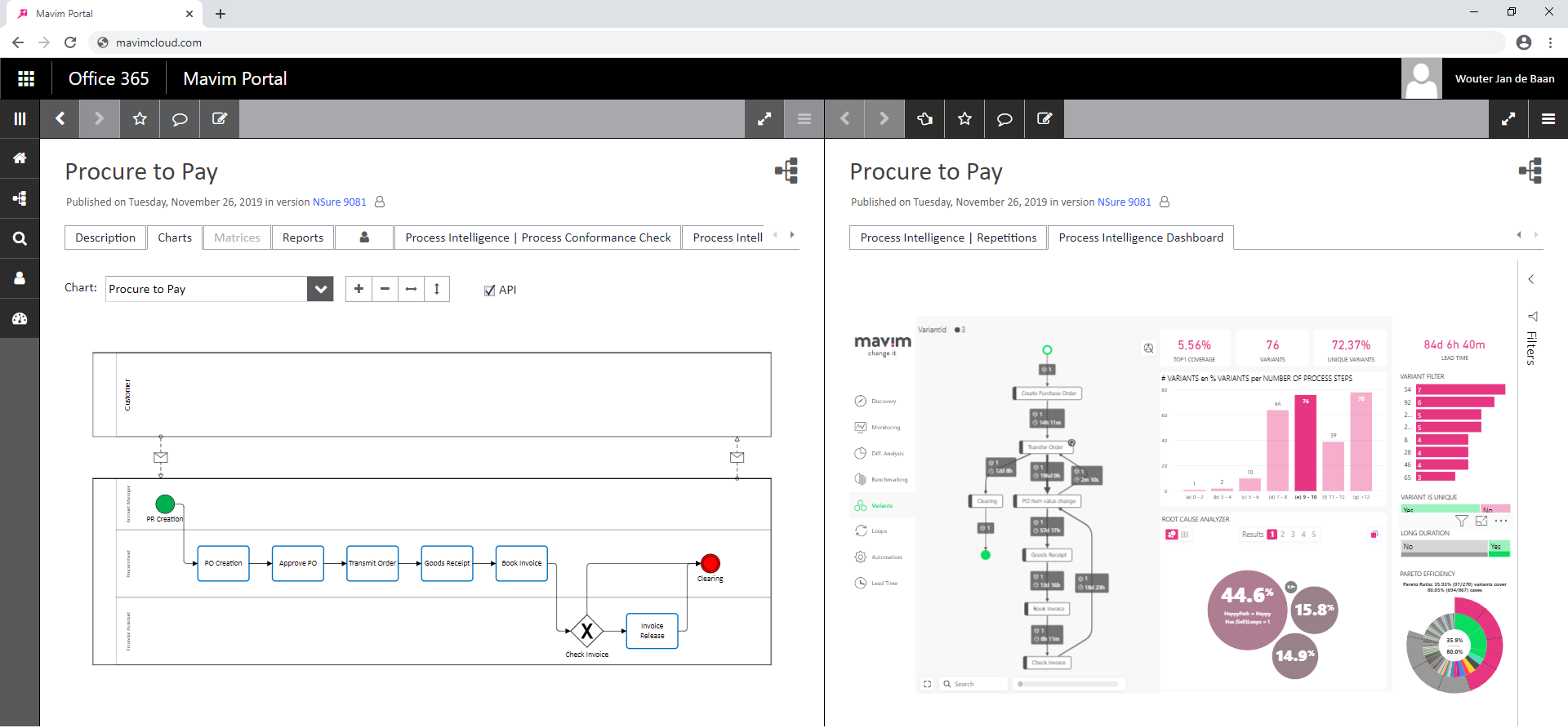Fit chart to height
This screenshot has height=728, width=1568.
(x=437, y=289)
